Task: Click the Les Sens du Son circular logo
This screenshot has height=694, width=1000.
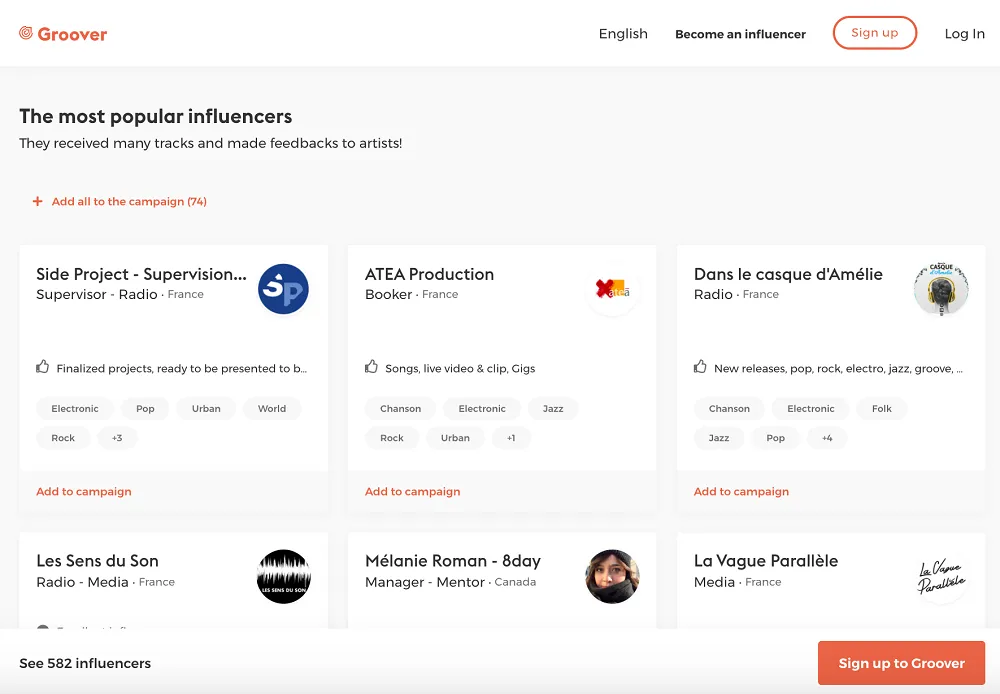Action: 283,576
